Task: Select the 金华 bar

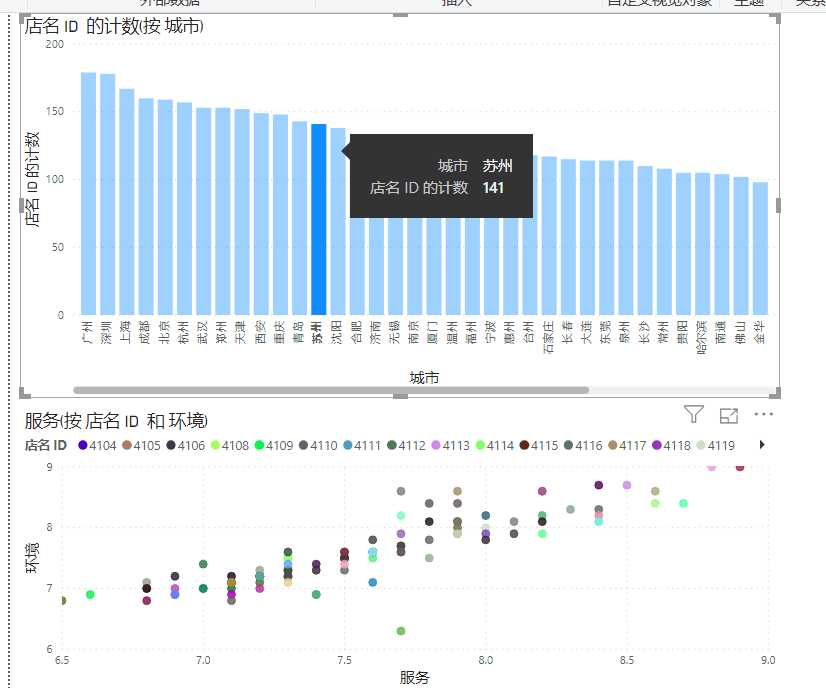Action: 760,248
